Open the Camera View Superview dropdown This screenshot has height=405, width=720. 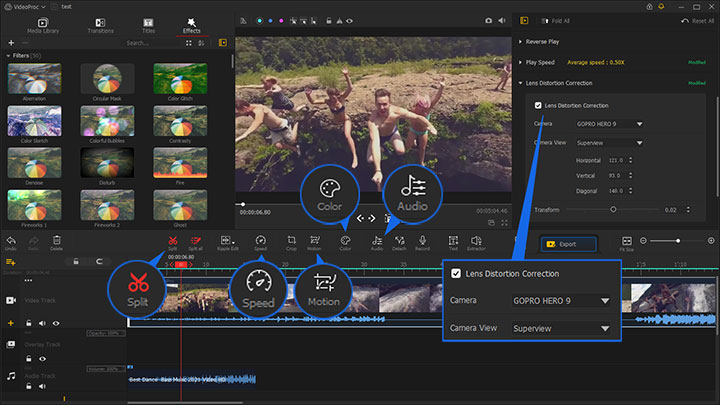pos(608,143)
